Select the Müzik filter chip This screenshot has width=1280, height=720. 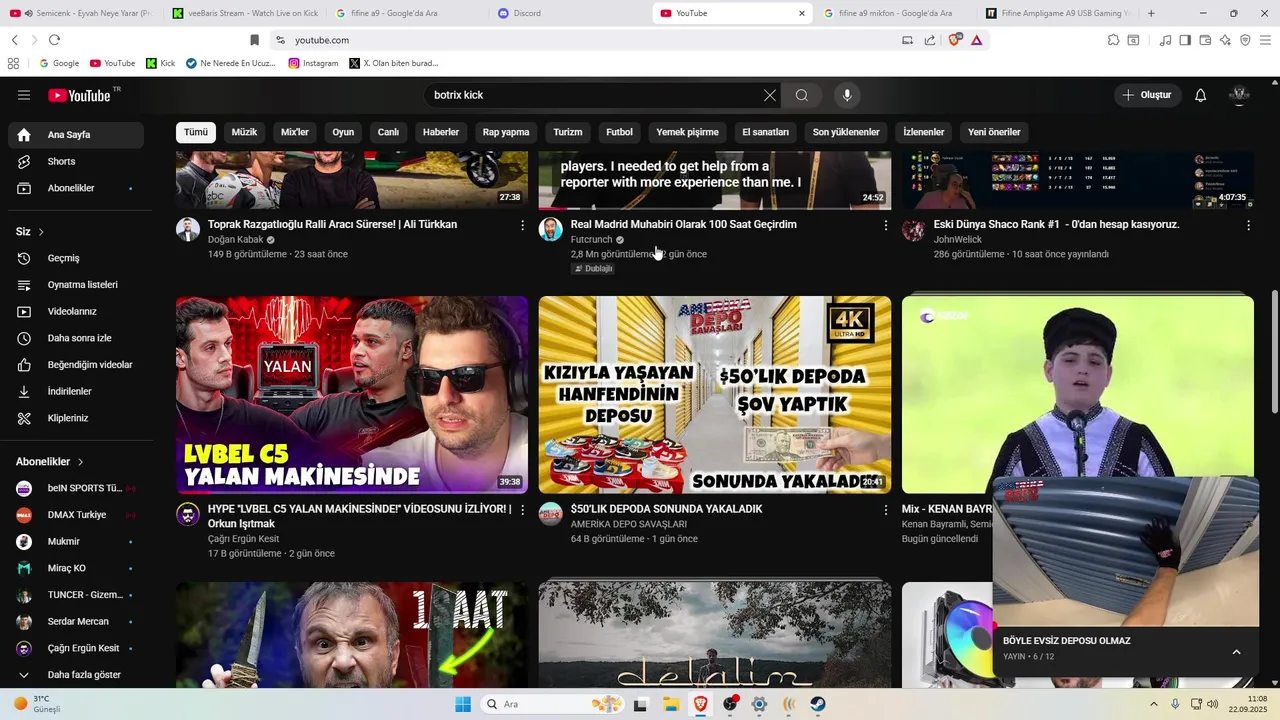244,132
